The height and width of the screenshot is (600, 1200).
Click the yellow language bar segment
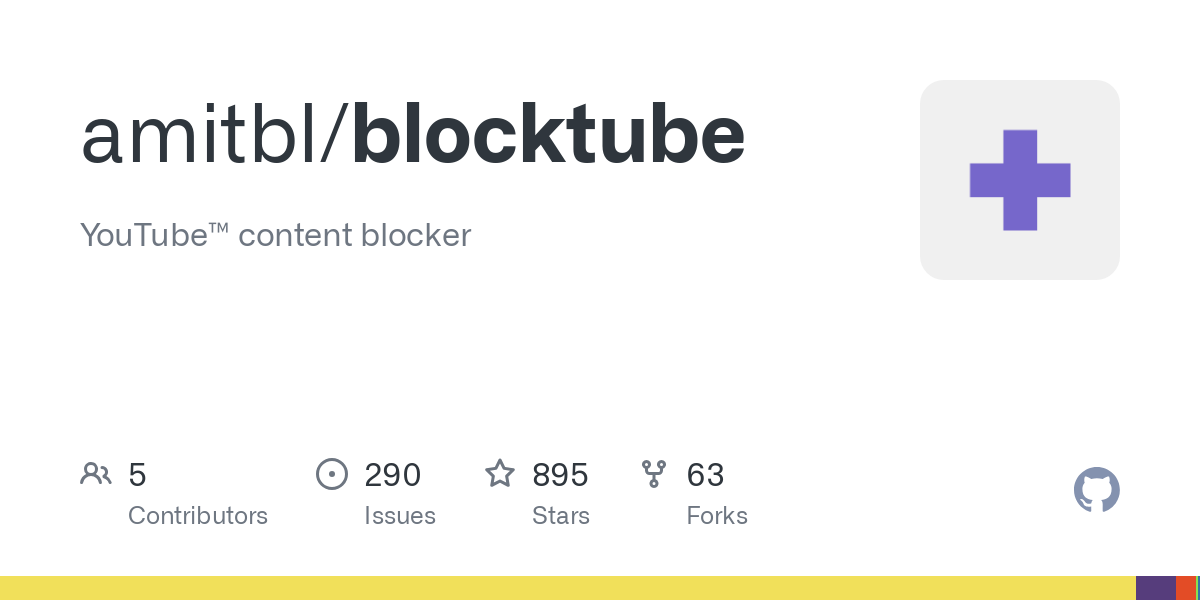(x=568, y=588)
